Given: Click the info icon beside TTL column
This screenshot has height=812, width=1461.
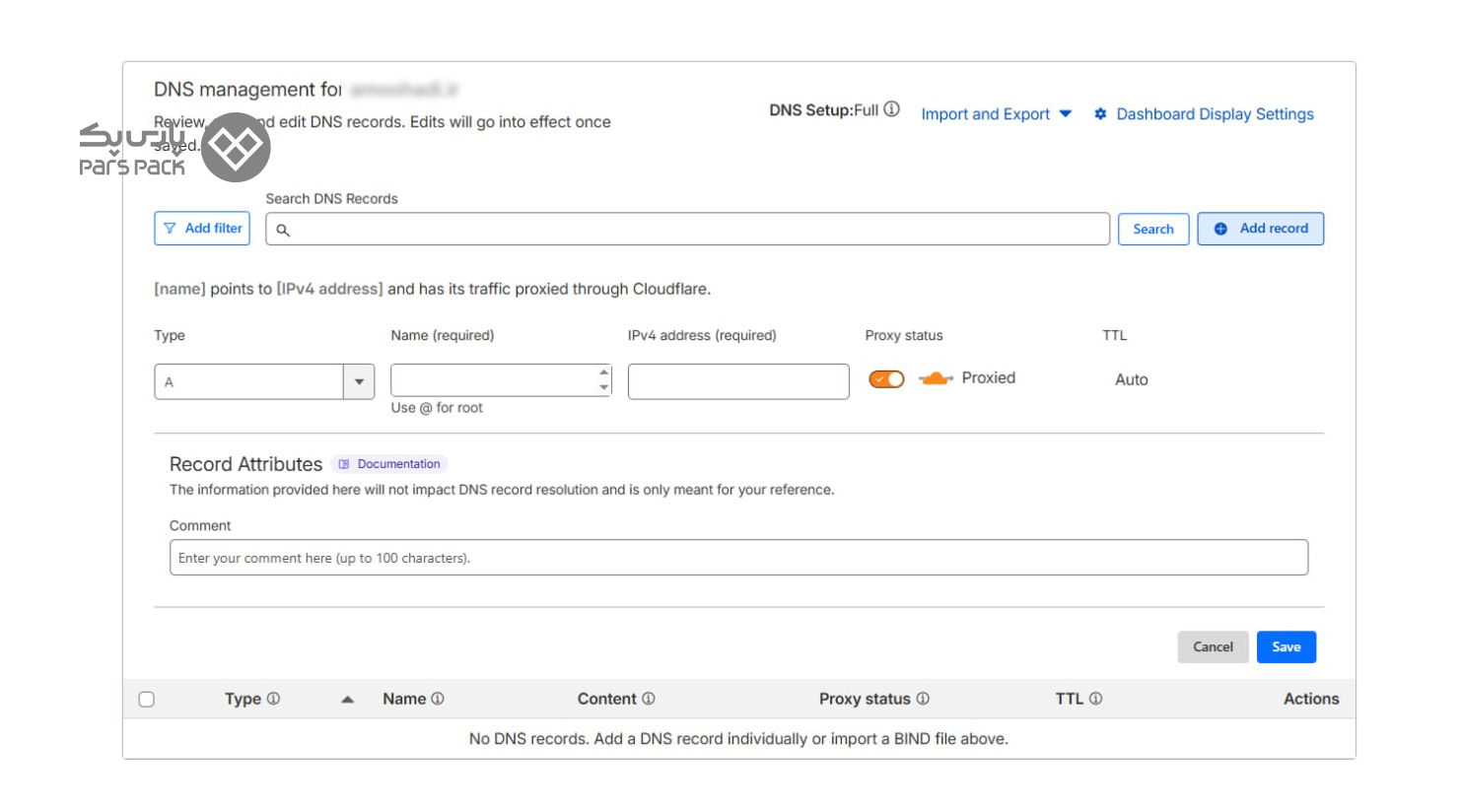Looking at the screenshot, I should point(1095,699).
